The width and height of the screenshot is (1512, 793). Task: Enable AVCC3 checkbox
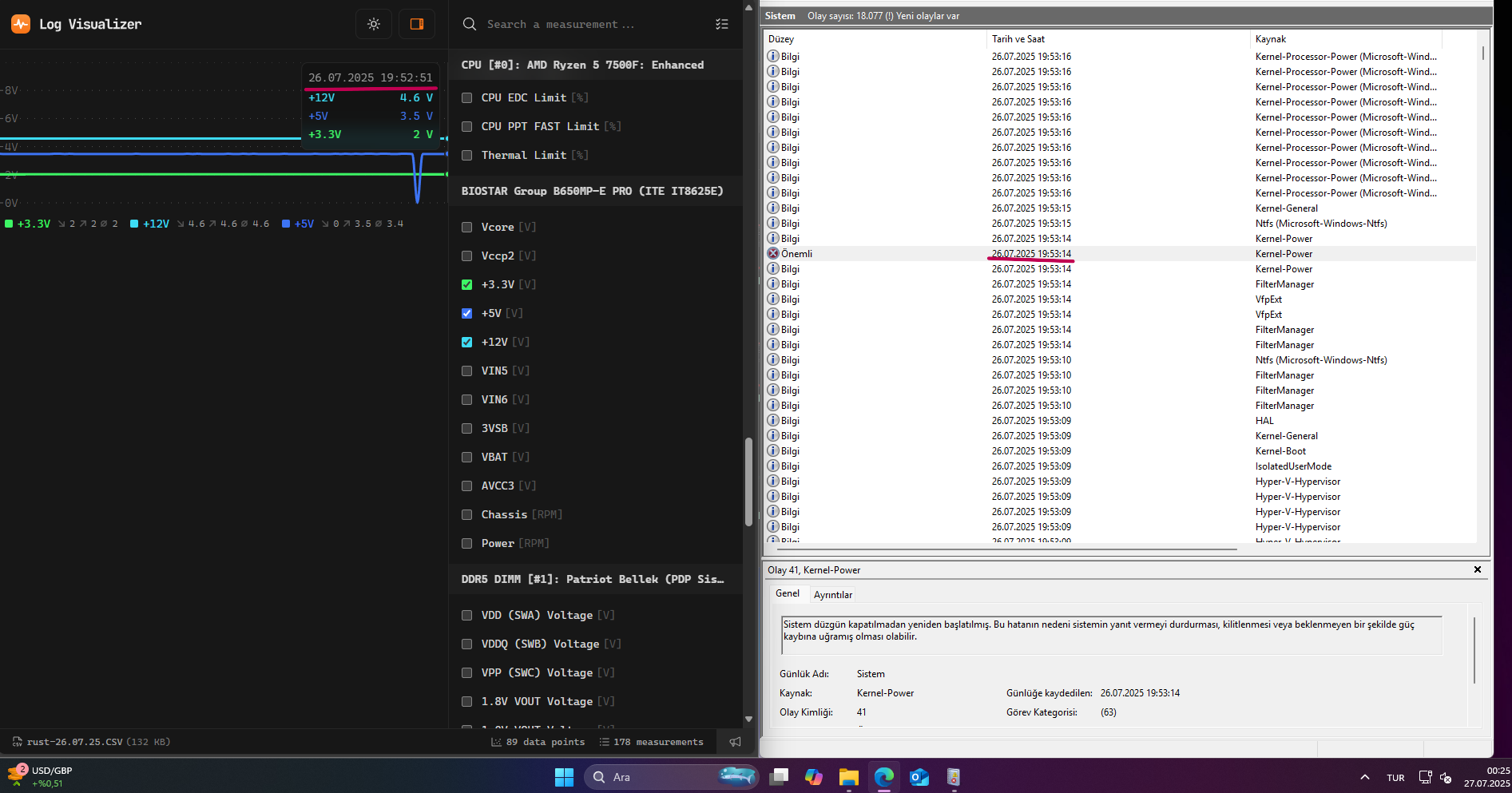(467, 486)
